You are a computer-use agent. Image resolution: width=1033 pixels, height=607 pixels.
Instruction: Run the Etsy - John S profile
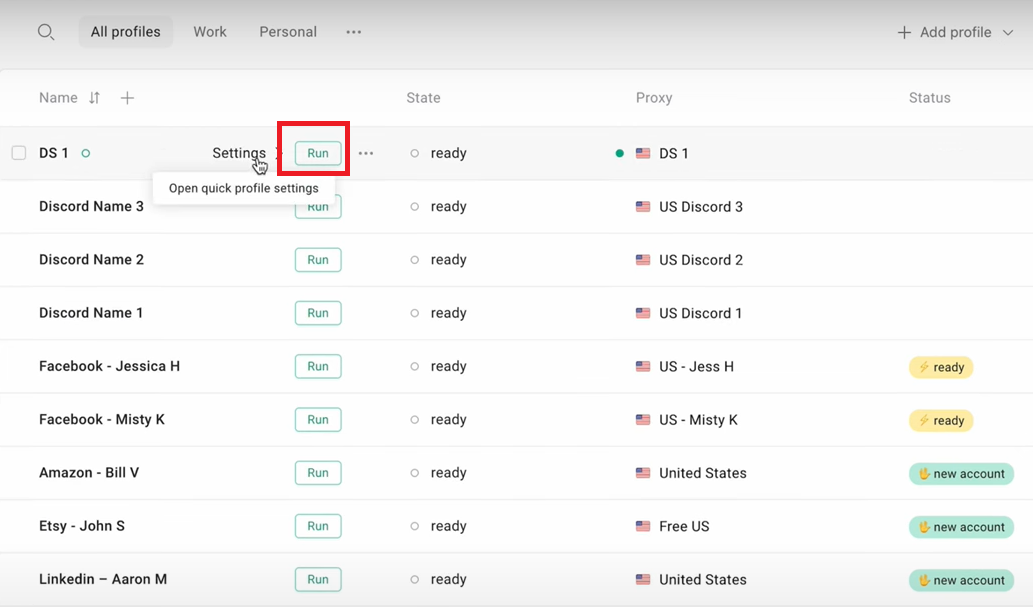tap(318, 526)
